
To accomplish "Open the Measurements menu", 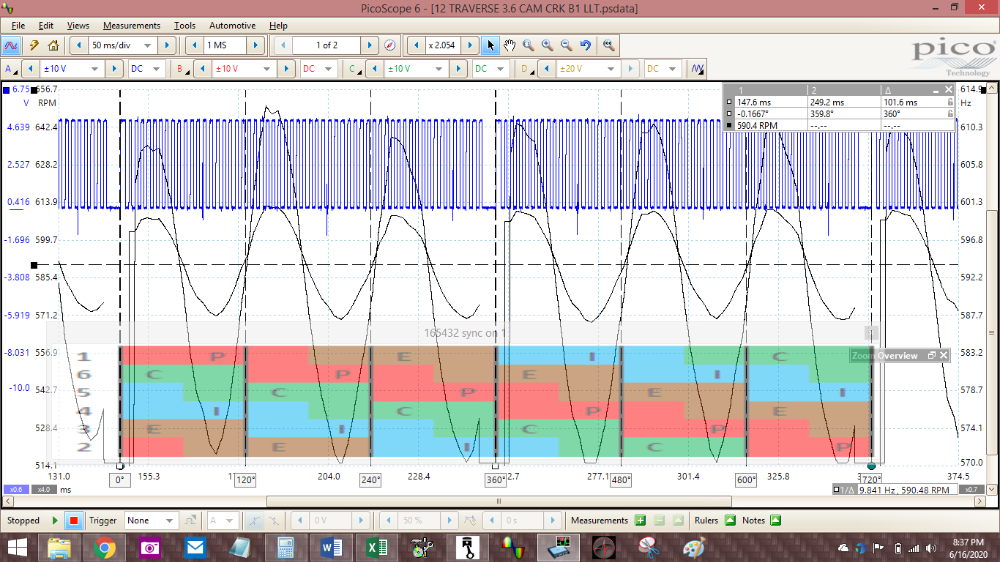I will click(x=131, y=26).
